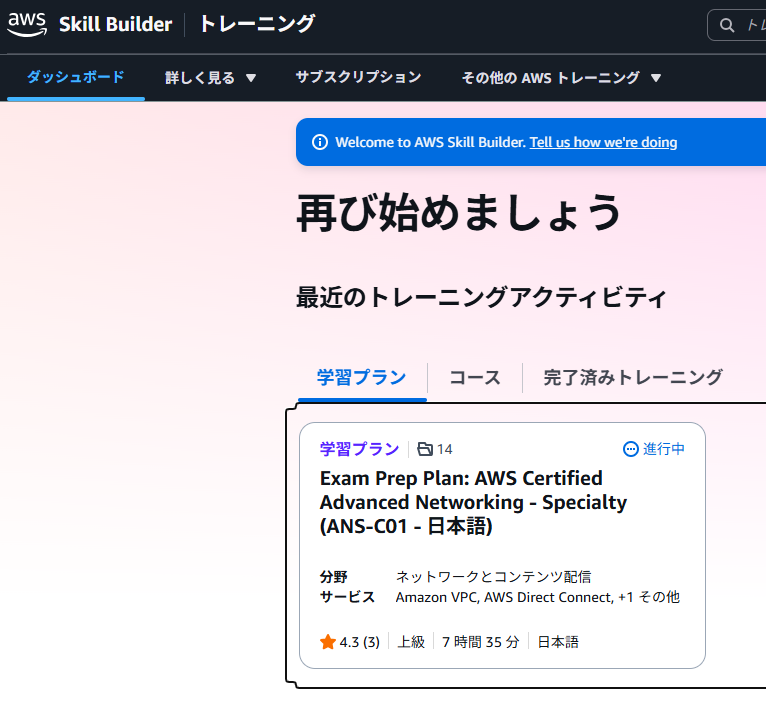This screenshot has width=766, height=701.
Task: Click the 分野 field label
Action: (333, 577)
